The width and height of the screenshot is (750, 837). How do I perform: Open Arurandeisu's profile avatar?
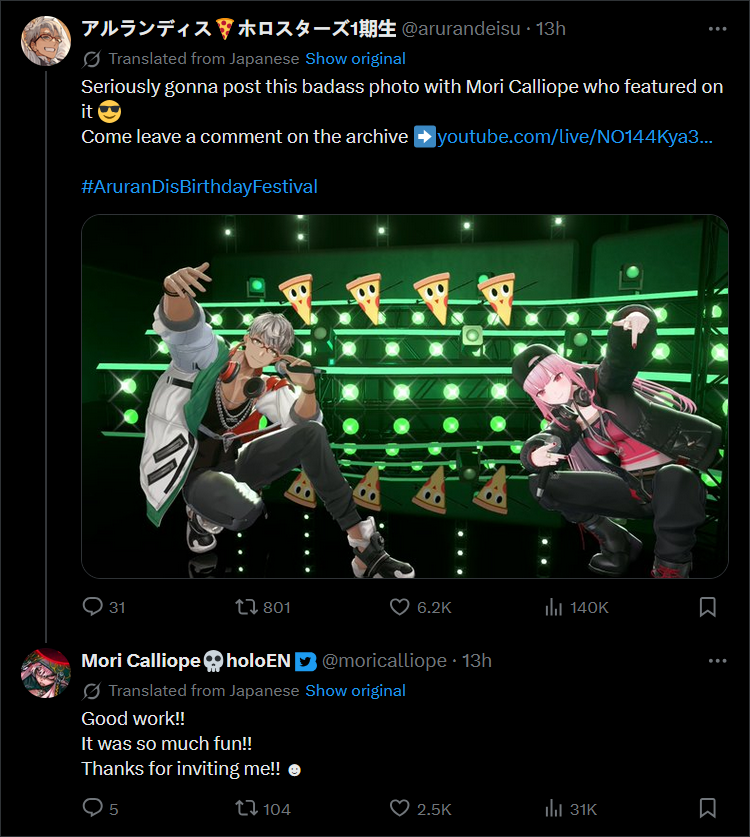[x=46, y=42]
